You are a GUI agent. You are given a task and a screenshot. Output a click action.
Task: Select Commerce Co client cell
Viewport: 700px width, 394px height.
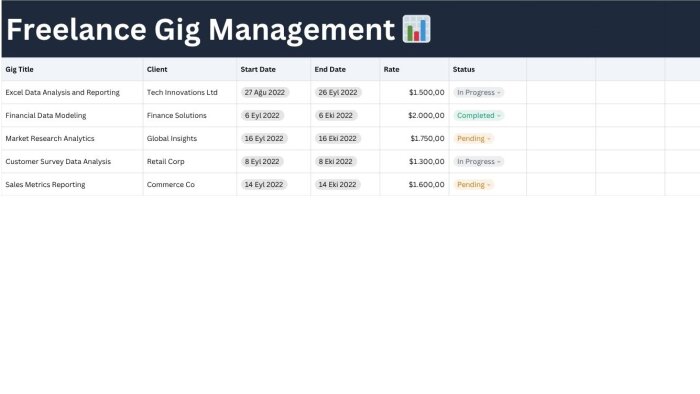pos(190,185)
